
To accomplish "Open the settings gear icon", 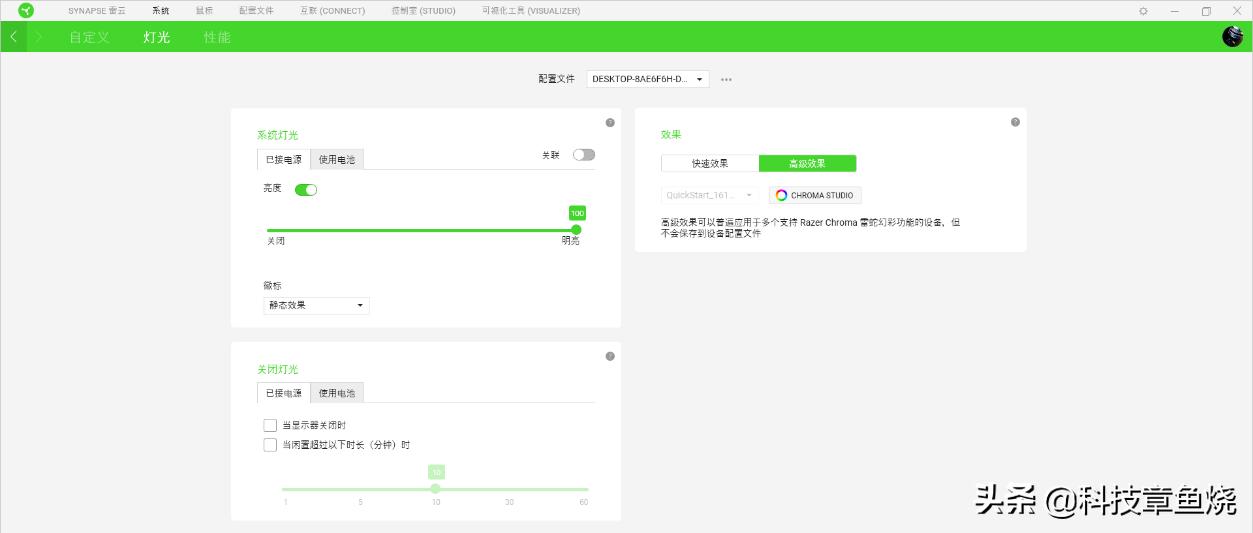I will coord(1143,11).
